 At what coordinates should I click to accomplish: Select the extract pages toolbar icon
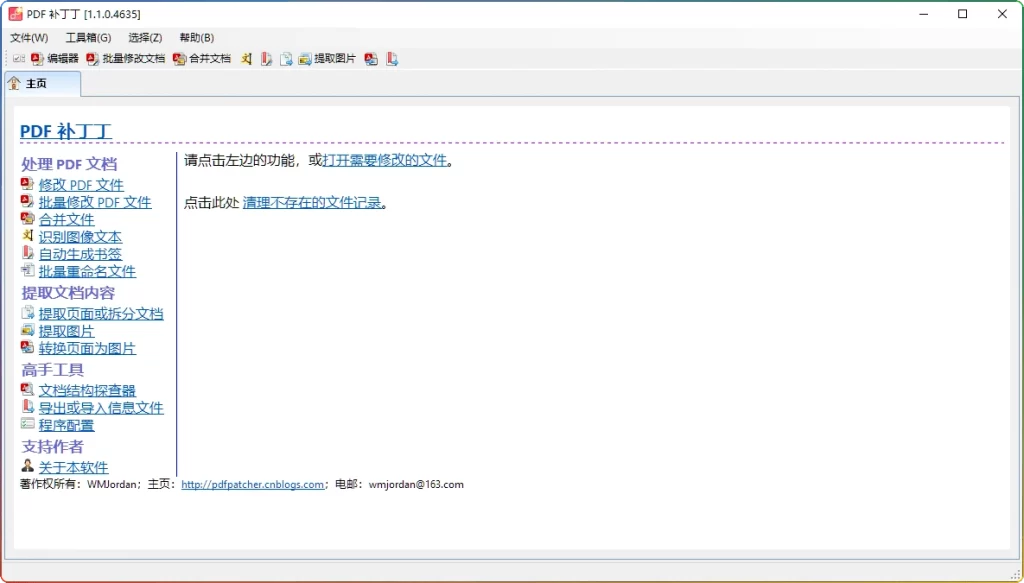coord(287,58)
